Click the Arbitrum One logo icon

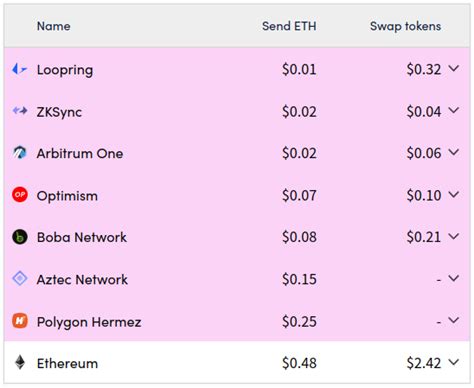[x=20, y=153]
